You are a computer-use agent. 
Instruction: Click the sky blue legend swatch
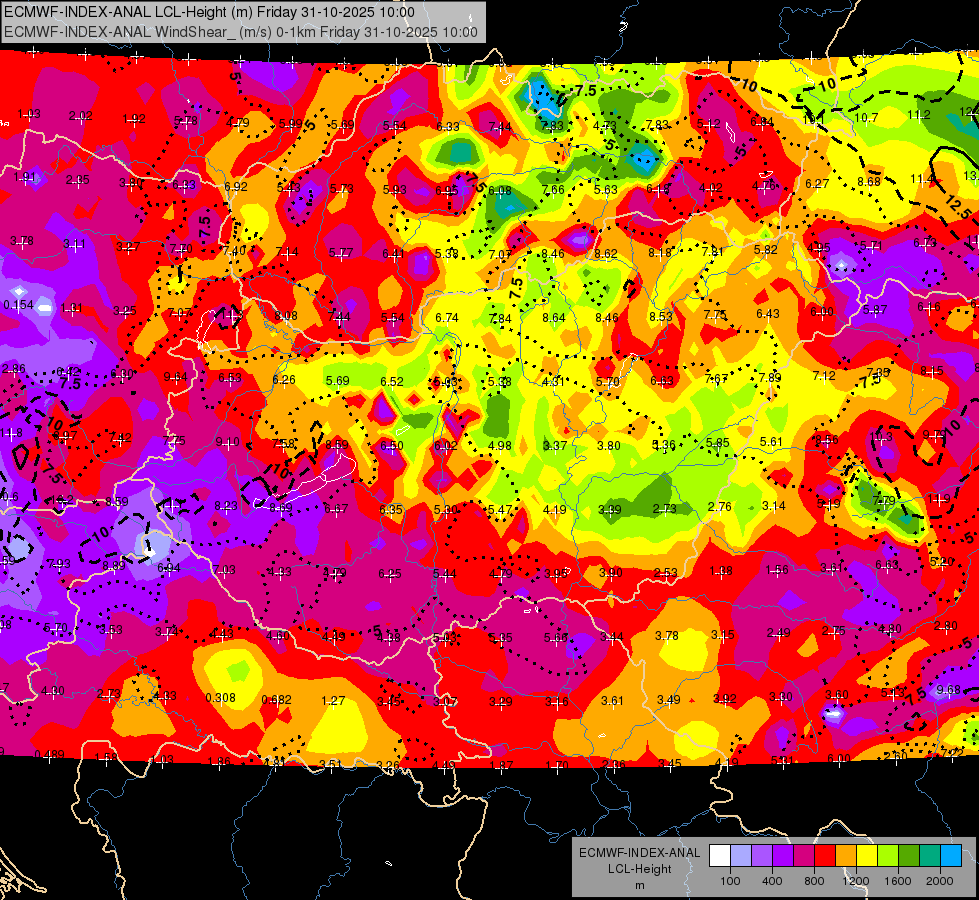pyautogui.click(x=952, y=856)
